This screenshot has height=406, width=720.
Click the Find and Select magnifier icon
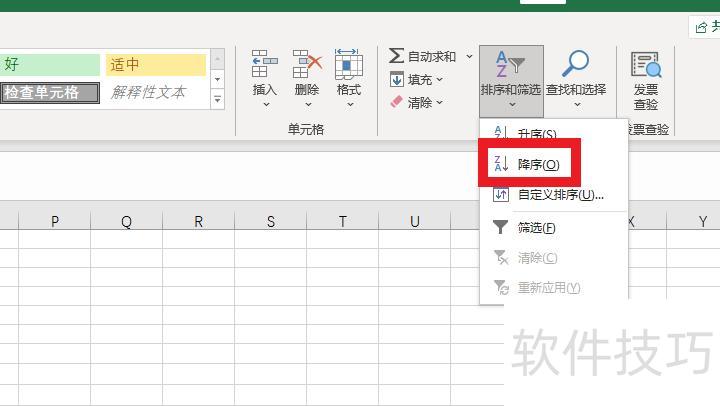[575, 63]
